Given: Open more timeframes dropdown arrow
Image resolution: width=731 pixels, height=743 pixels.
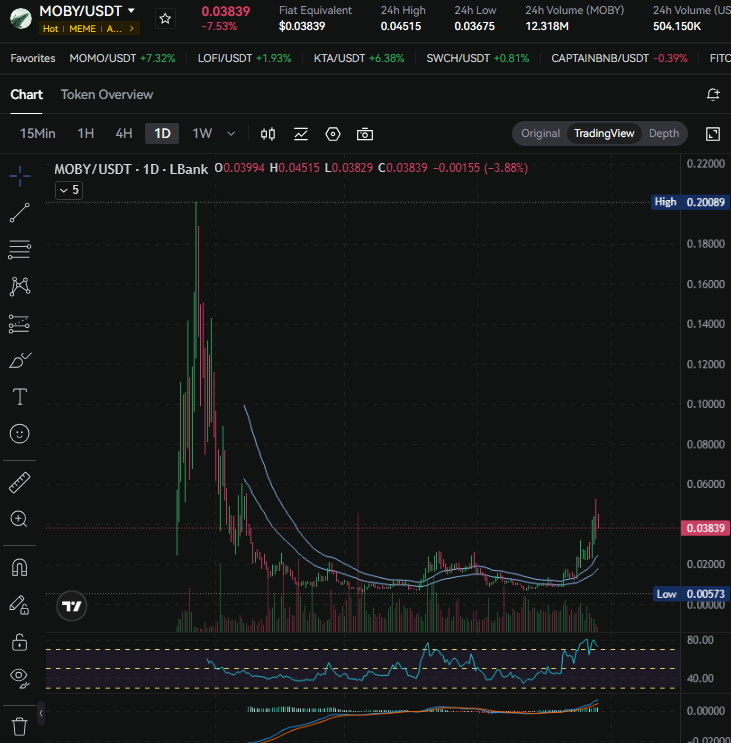Looking at the screenshot, I should (231, 134).
